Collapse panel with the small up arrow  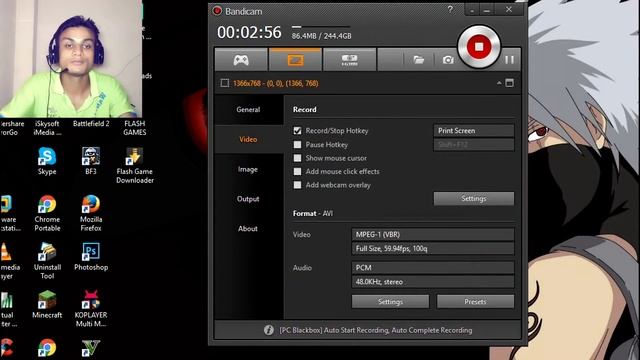click(x=499, y=83)
